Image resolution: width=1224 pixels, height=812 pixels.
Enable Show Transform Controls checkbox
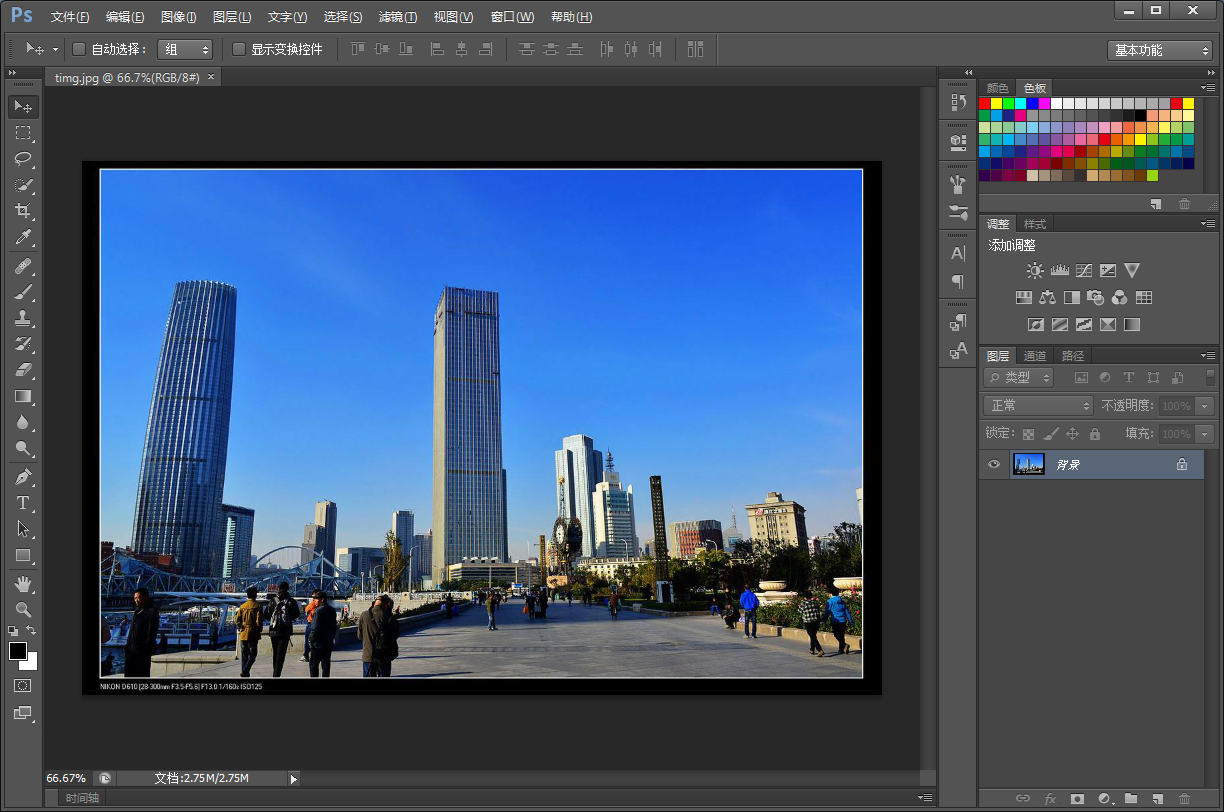coord(239,49)
